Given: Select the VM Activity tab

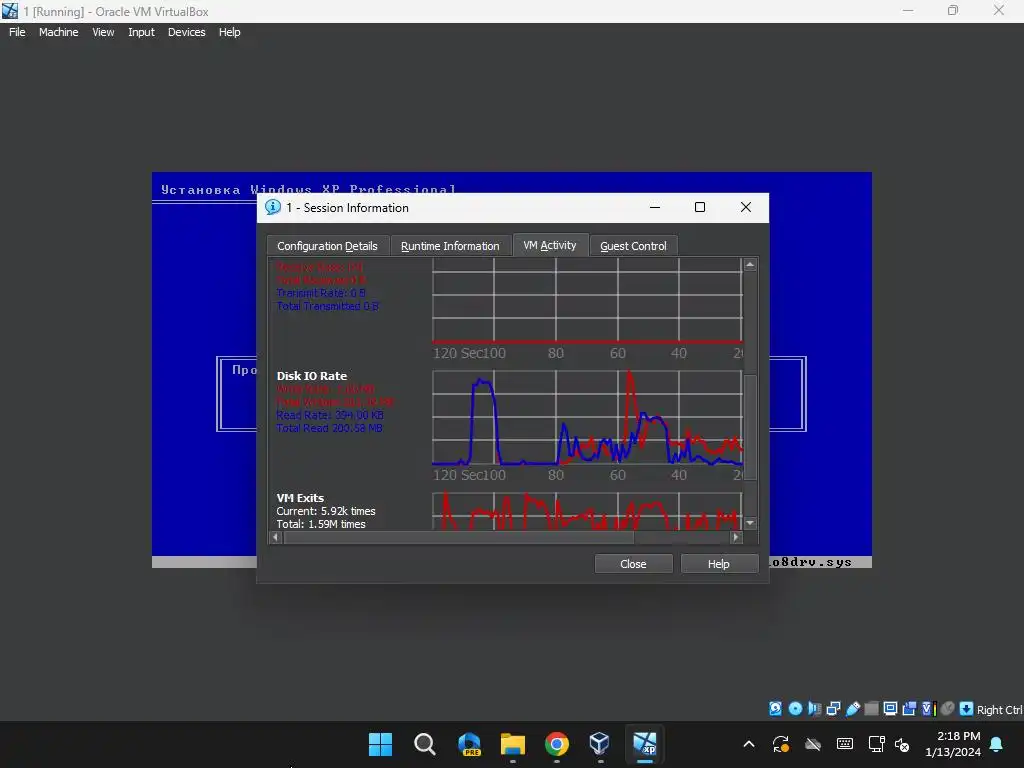Looking at the screenshot, I should 550,245.
